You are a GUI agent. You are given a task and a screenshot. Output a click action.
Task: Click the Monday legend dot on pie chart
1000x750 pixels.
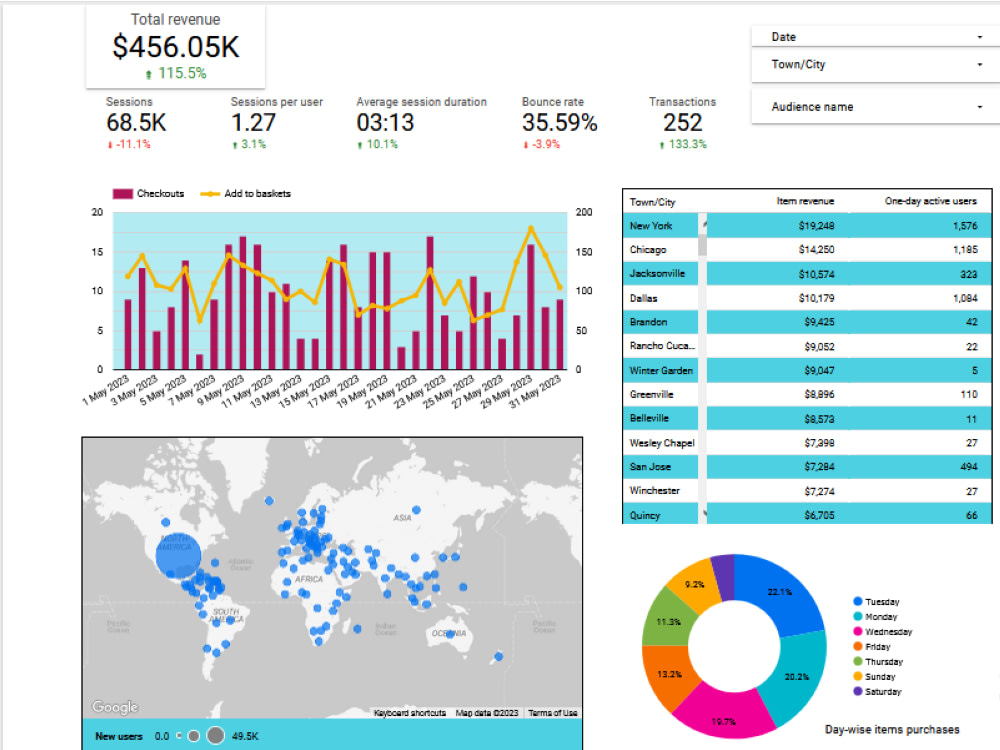click(855, 616)
